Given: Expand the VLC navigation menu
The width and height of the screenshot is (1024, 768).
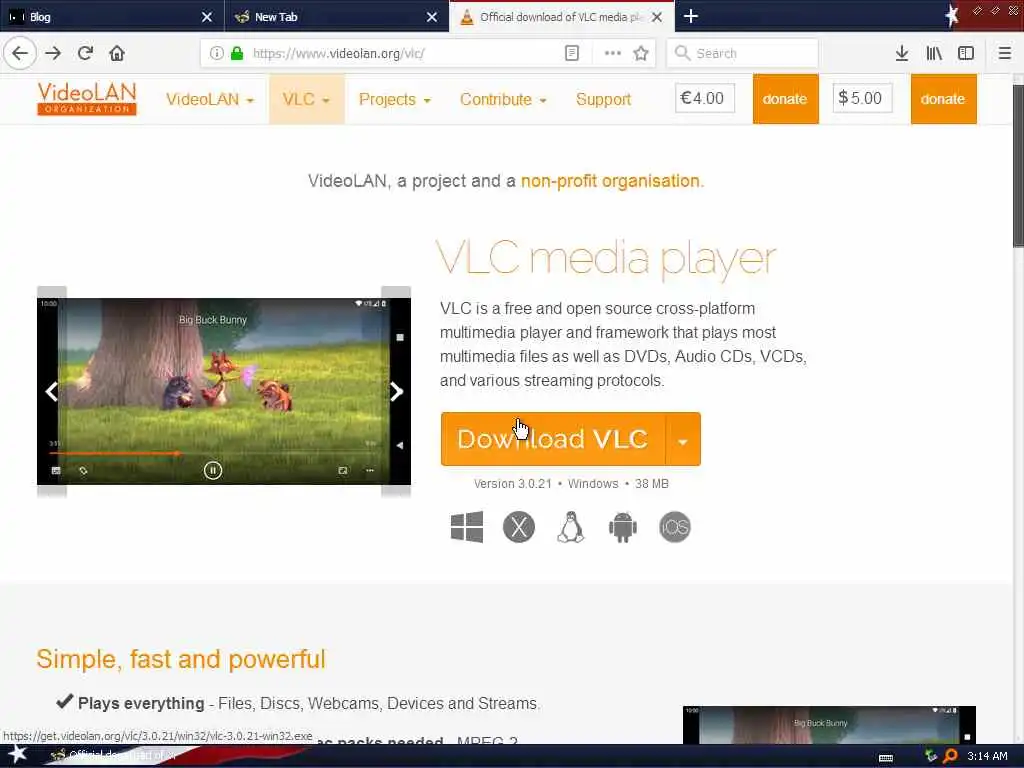Looking at the screenshot, I should [x=306, y=99].
